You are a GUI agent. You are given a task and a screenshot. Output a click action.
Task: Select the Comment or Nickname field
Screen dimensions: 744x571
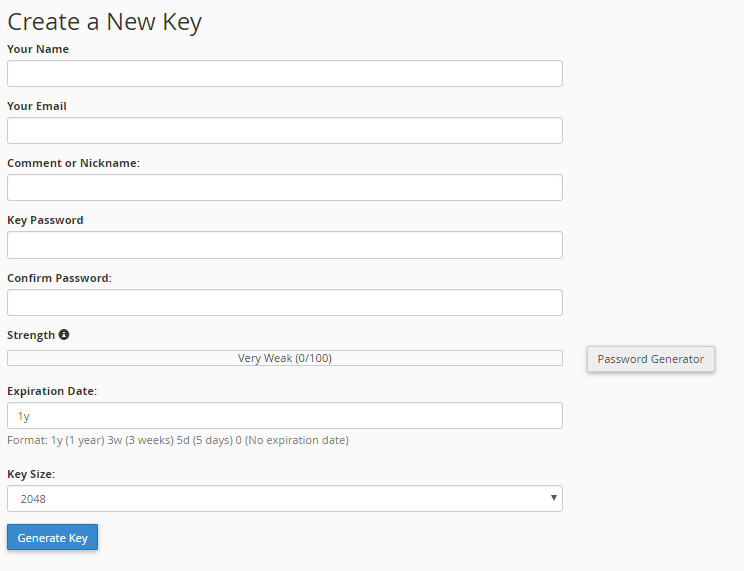tap(285, 187)
